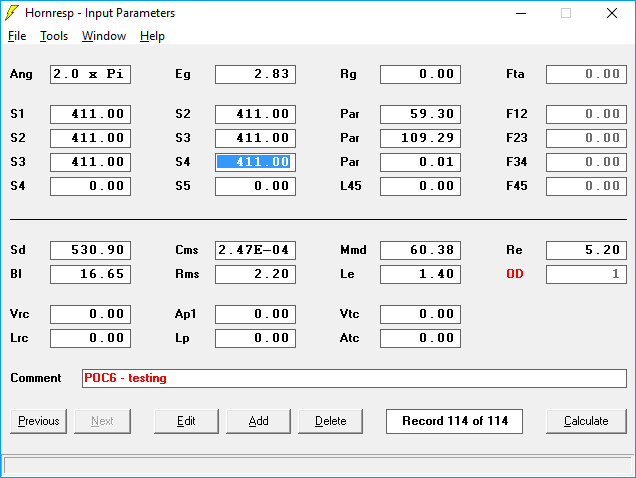Click the Cms 2.47E-04 field

pos(256,250)
